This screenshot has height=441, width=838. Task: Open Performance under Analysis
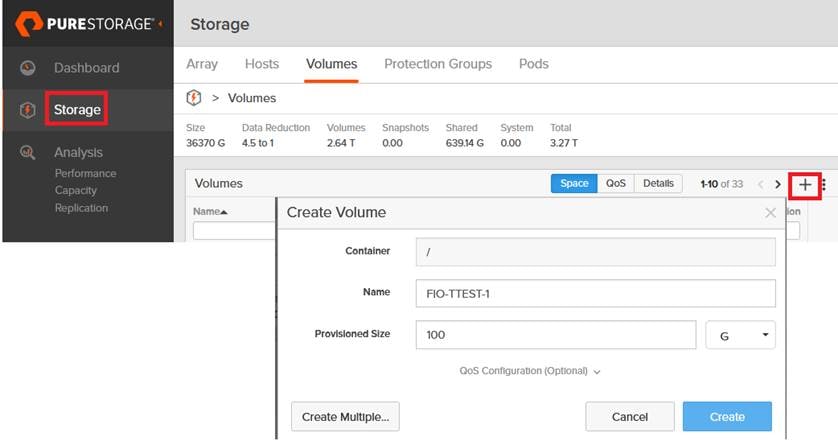click(x=86, y=173)
